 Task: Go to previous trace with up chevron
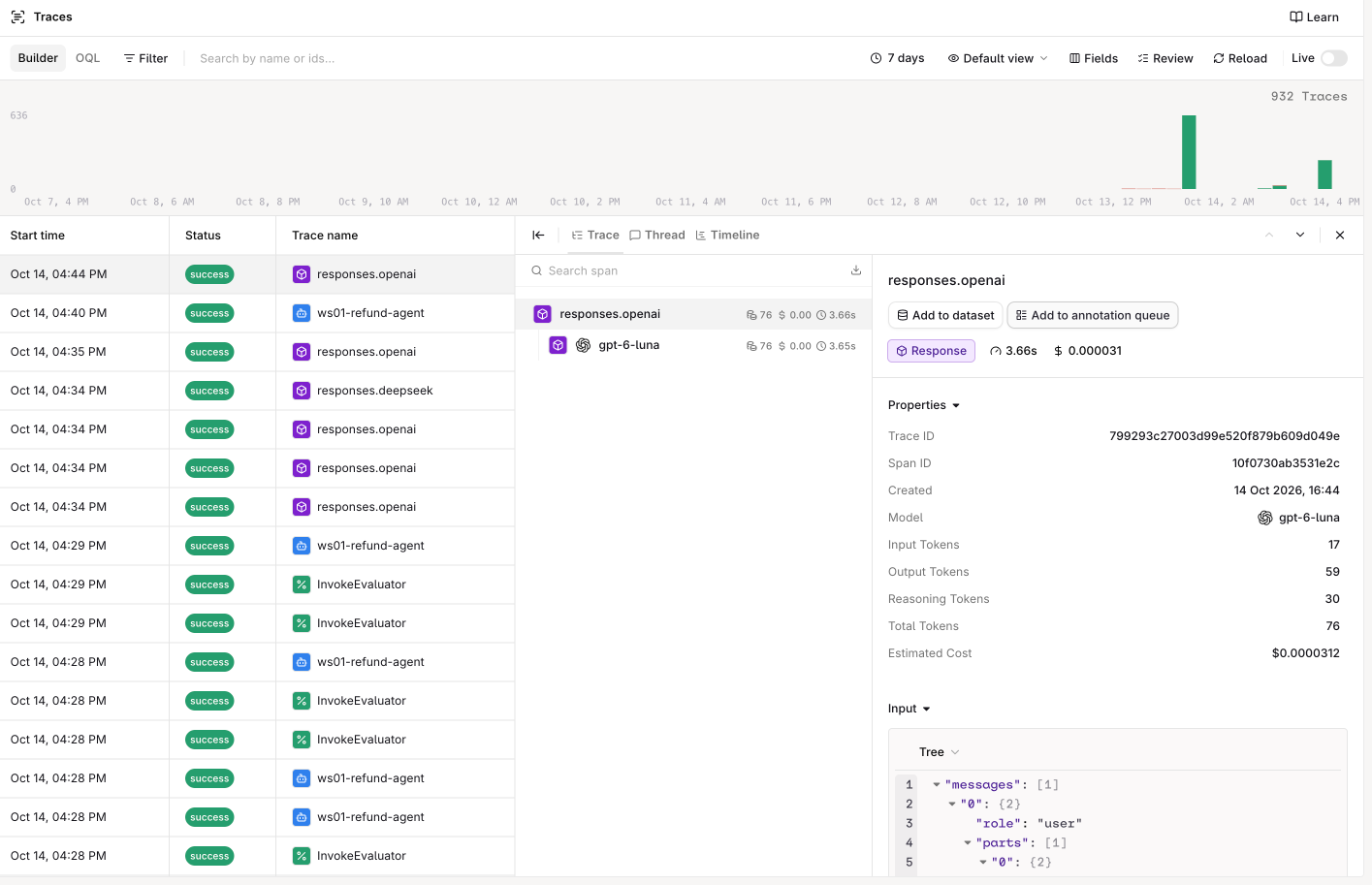click(x=1270, y=235)
